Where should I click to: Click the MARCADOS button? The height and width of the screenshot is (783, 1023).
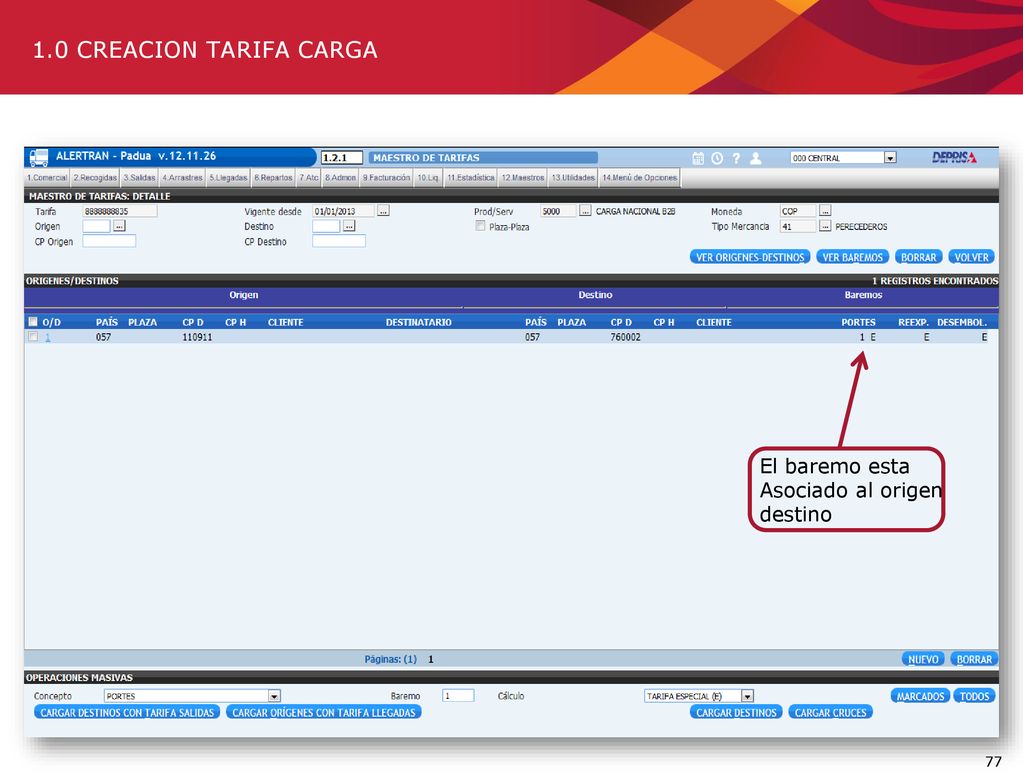coord(921,696)
